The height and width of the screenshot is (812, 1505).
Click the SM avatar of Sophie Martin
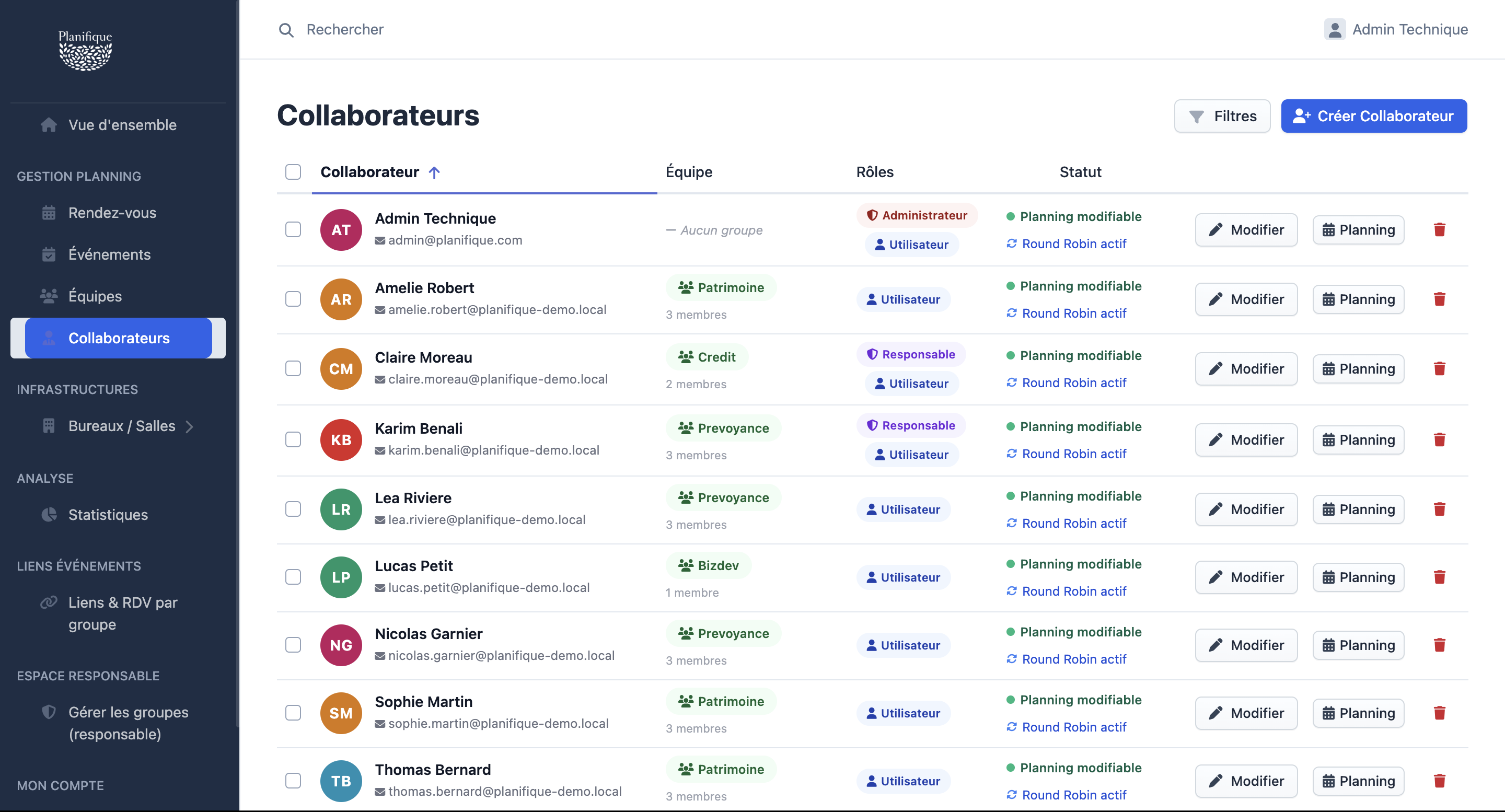341,713
